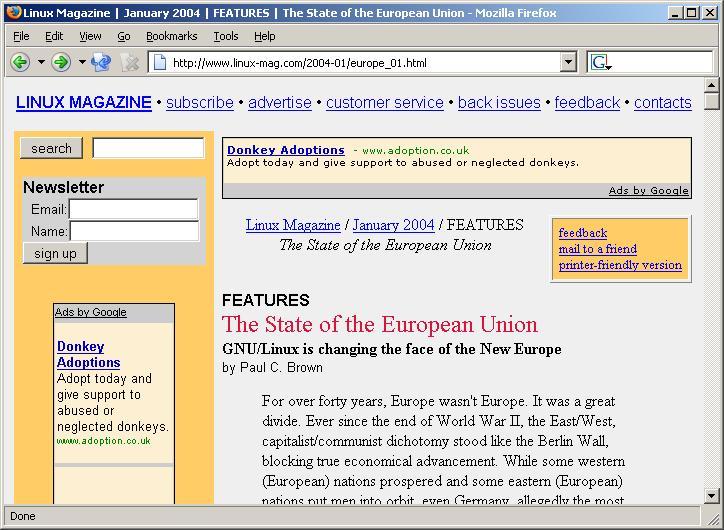Open the customer service link

click(385, 102)
